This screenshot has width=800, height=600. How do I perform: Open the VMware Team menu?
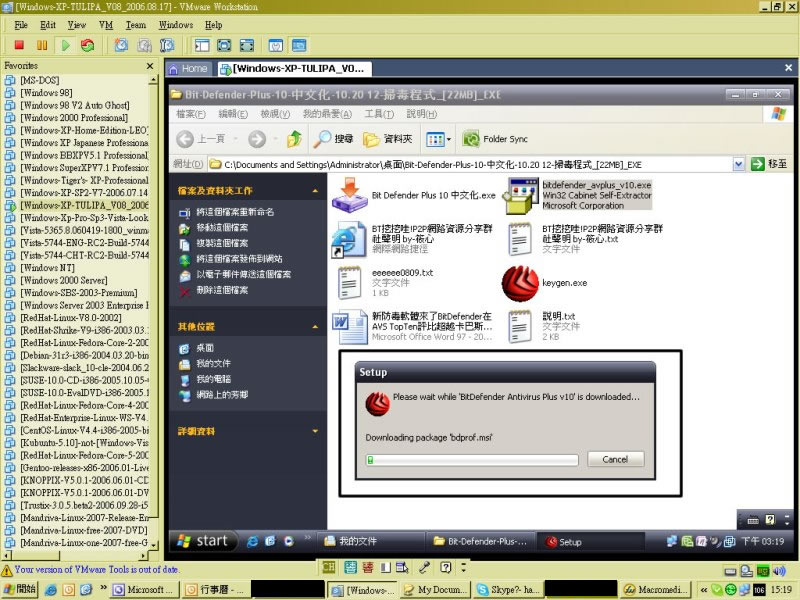[x=136, y=25]
